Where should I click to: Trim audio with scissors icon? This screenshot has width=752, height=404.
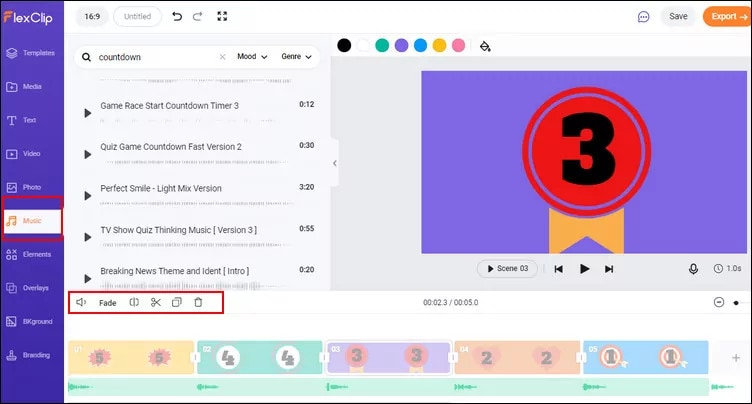pos(155,302)
